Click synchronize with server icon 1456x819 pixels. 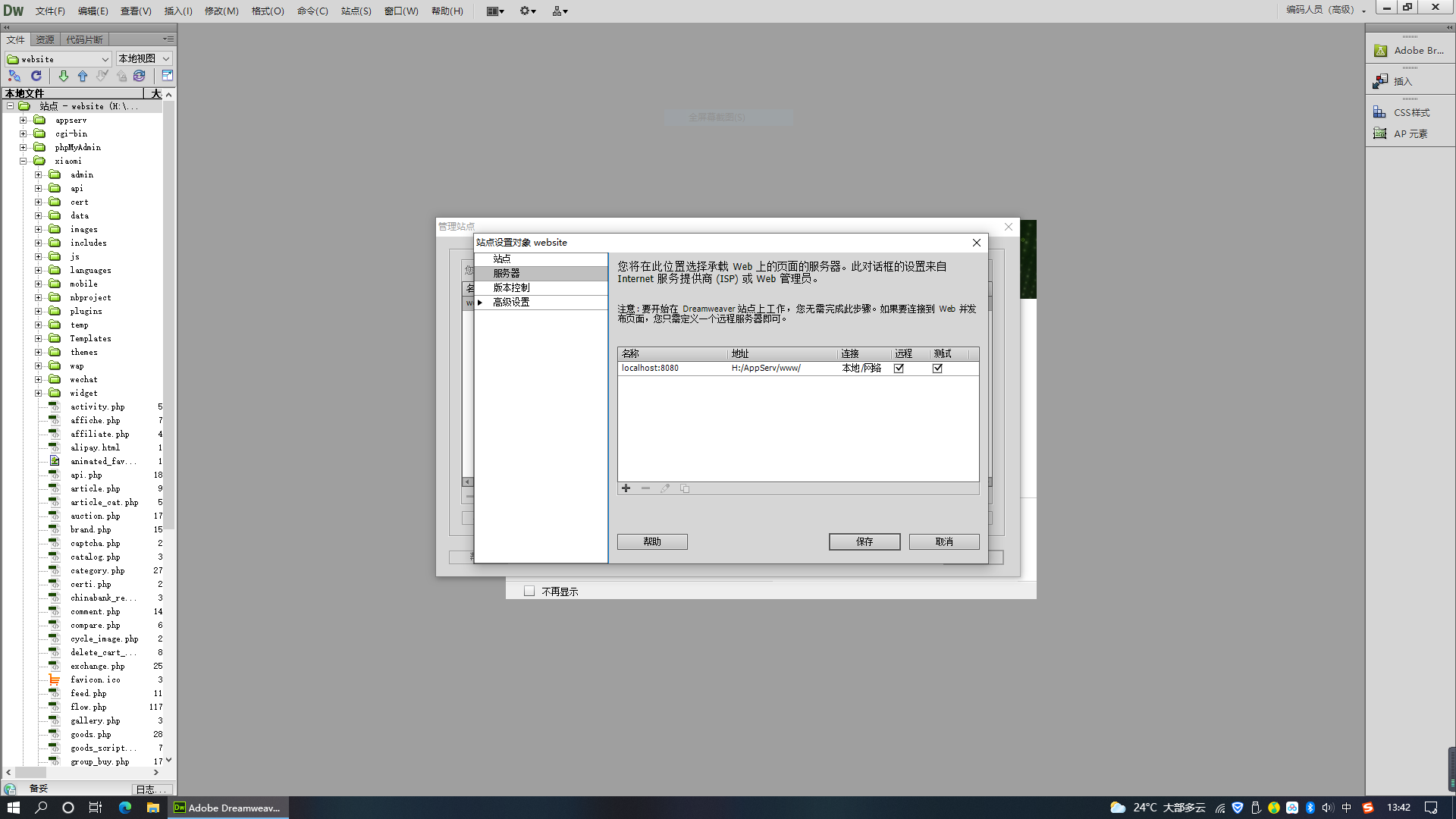(x=140, y=76)
